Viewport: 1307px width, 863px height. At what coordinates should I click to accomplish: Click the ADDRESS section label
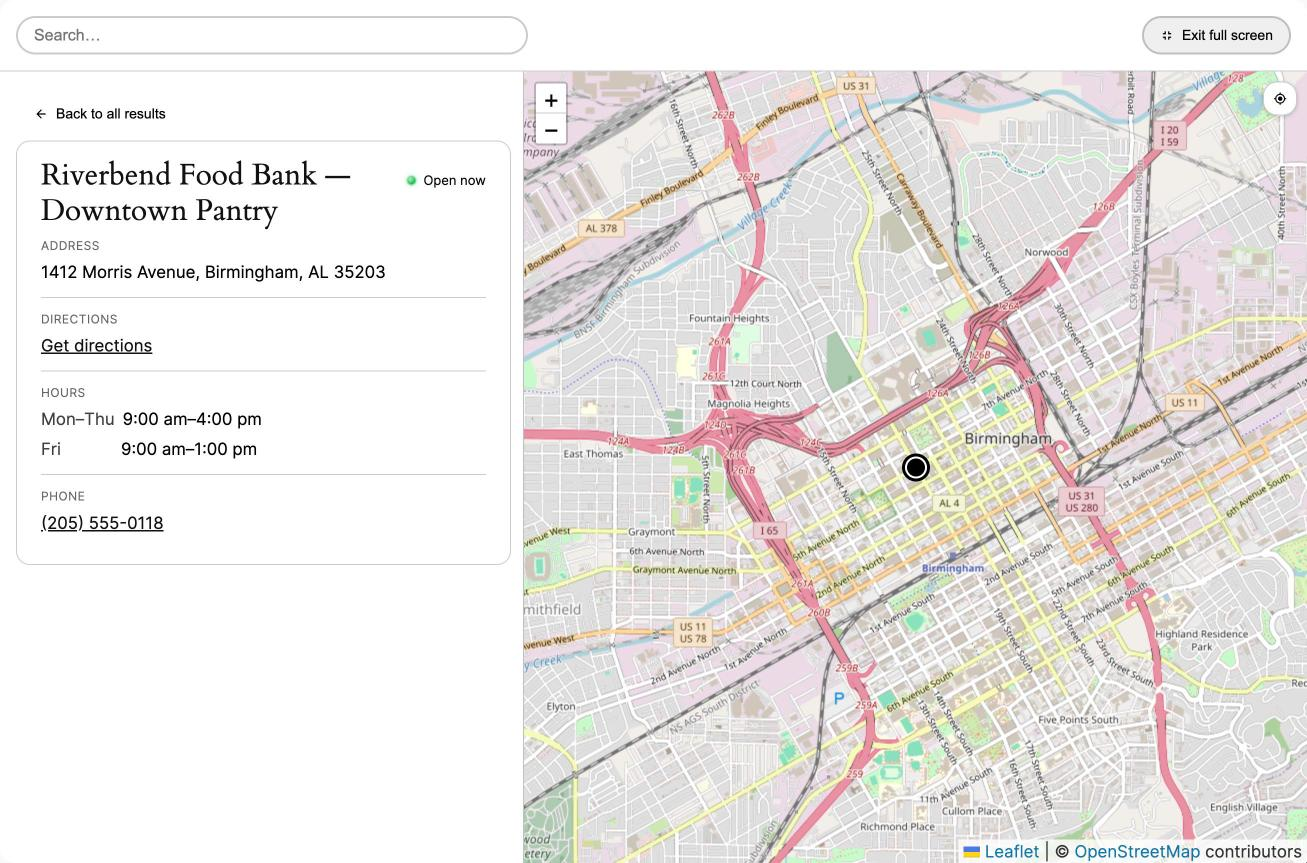coord(70,246)
